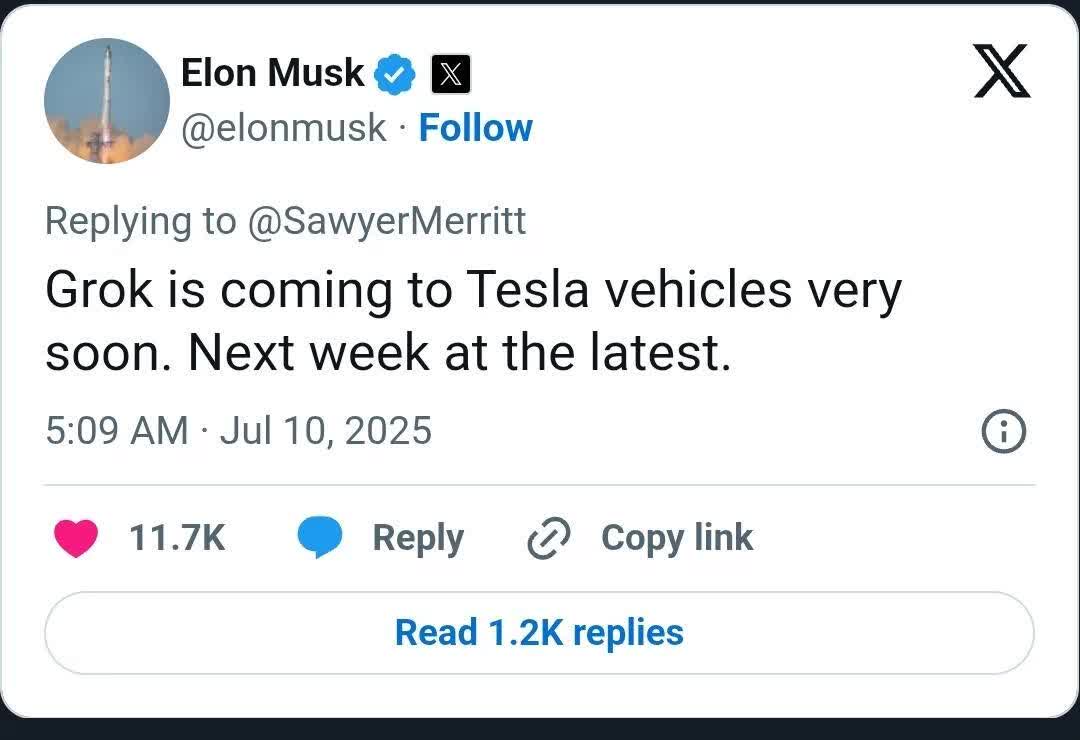Image resolution: width=1080 pixels, height=740 pixels.
Task: Open the @SawyerMerritt mention
Action: [x=386, y=221]
